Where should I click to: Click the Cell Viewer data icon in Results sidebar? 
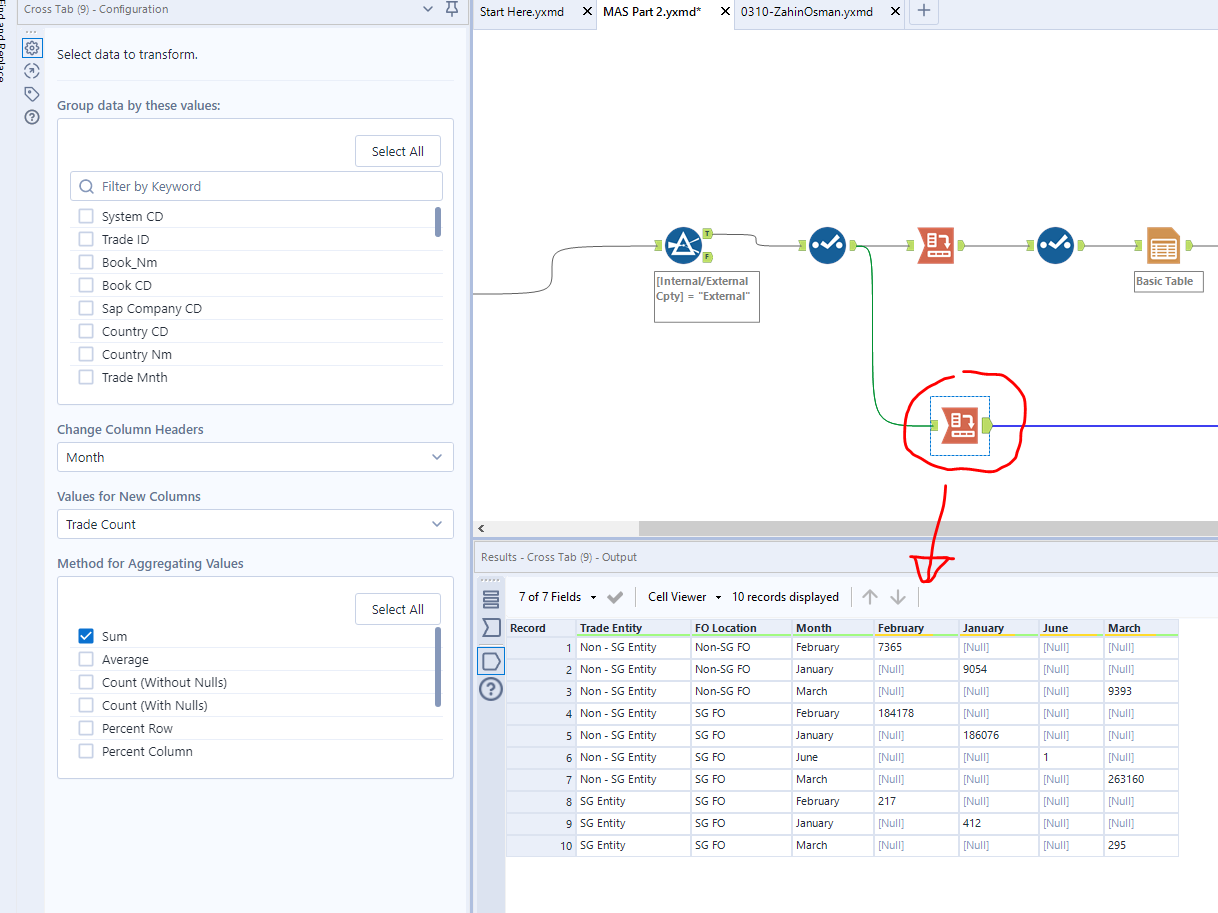(x=490, y=661)
